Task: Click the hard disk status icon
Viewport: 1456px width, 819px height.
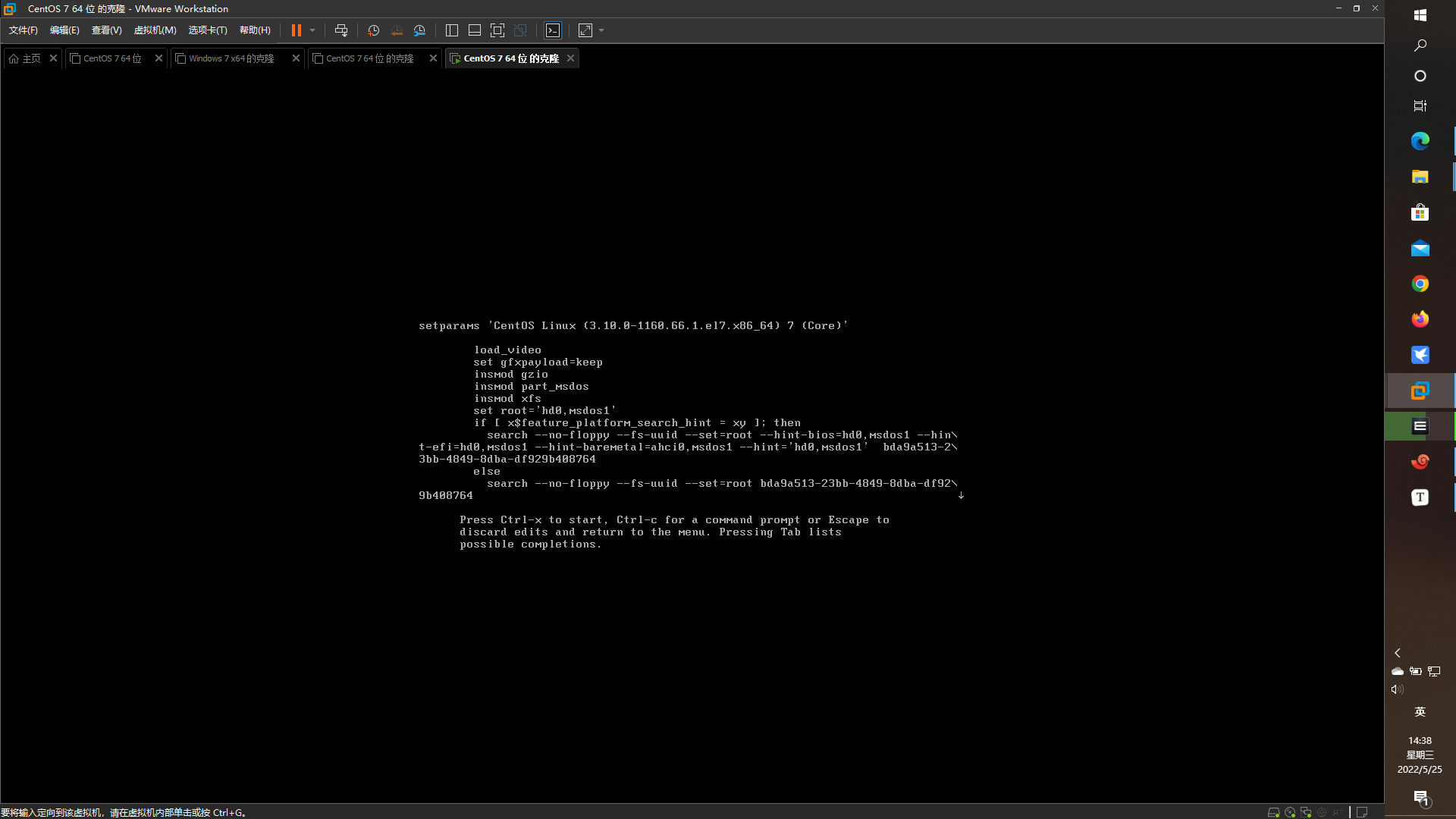Action: click(1273, 812)
